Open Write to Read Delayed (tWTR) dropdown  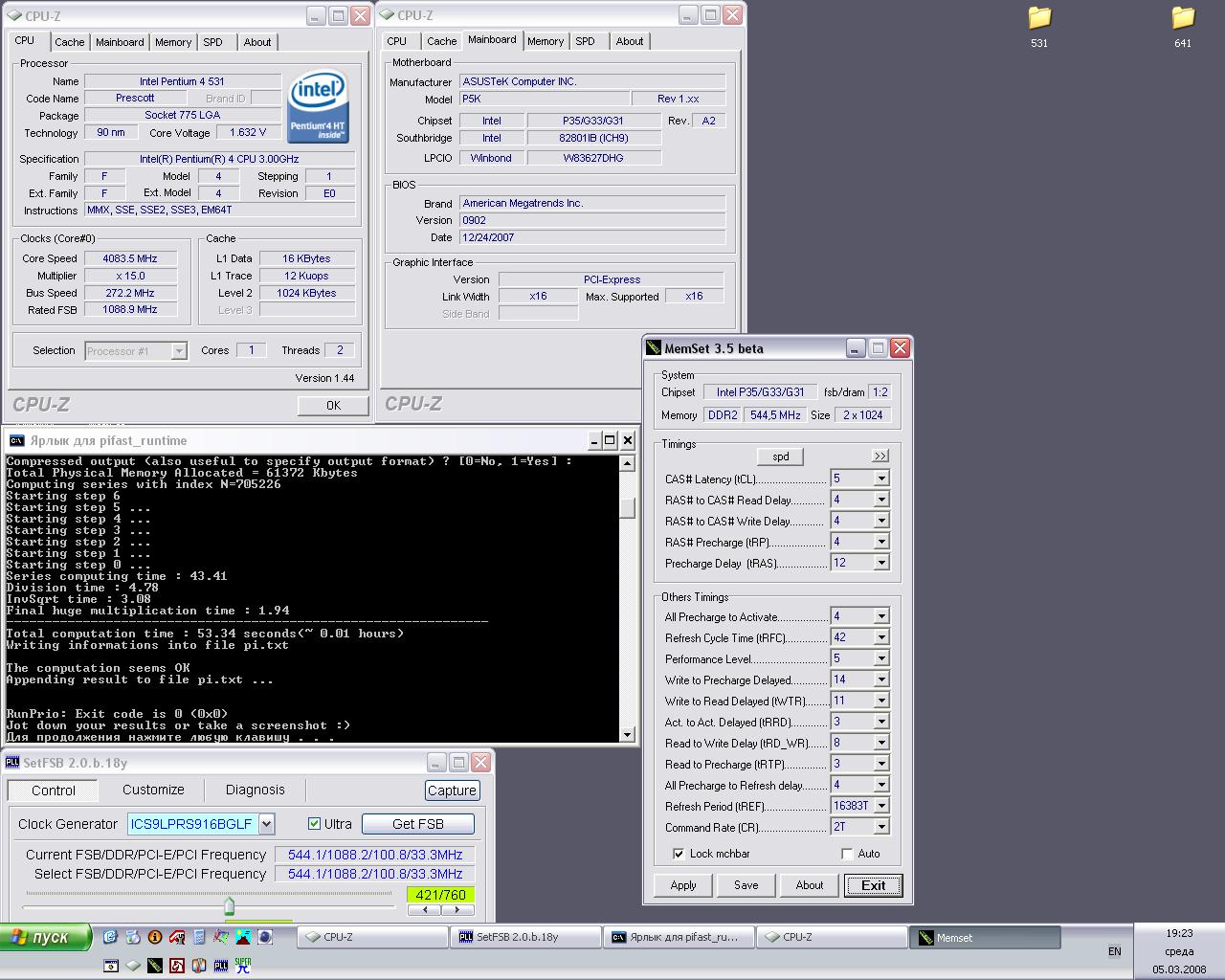pyautogui.click(x=881, y=701)
